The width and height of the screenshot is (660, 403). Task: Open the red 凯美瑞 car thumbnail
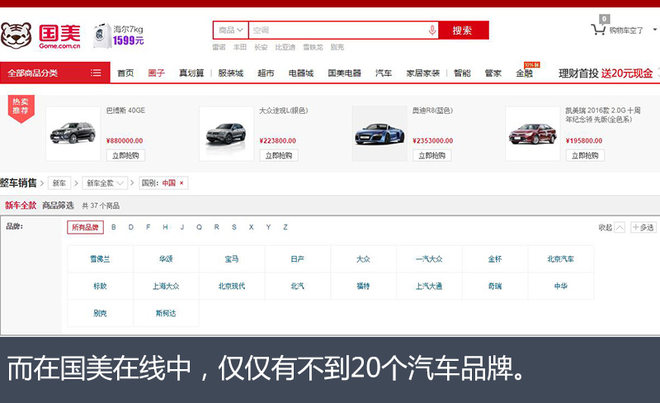[x=533, y=133]
